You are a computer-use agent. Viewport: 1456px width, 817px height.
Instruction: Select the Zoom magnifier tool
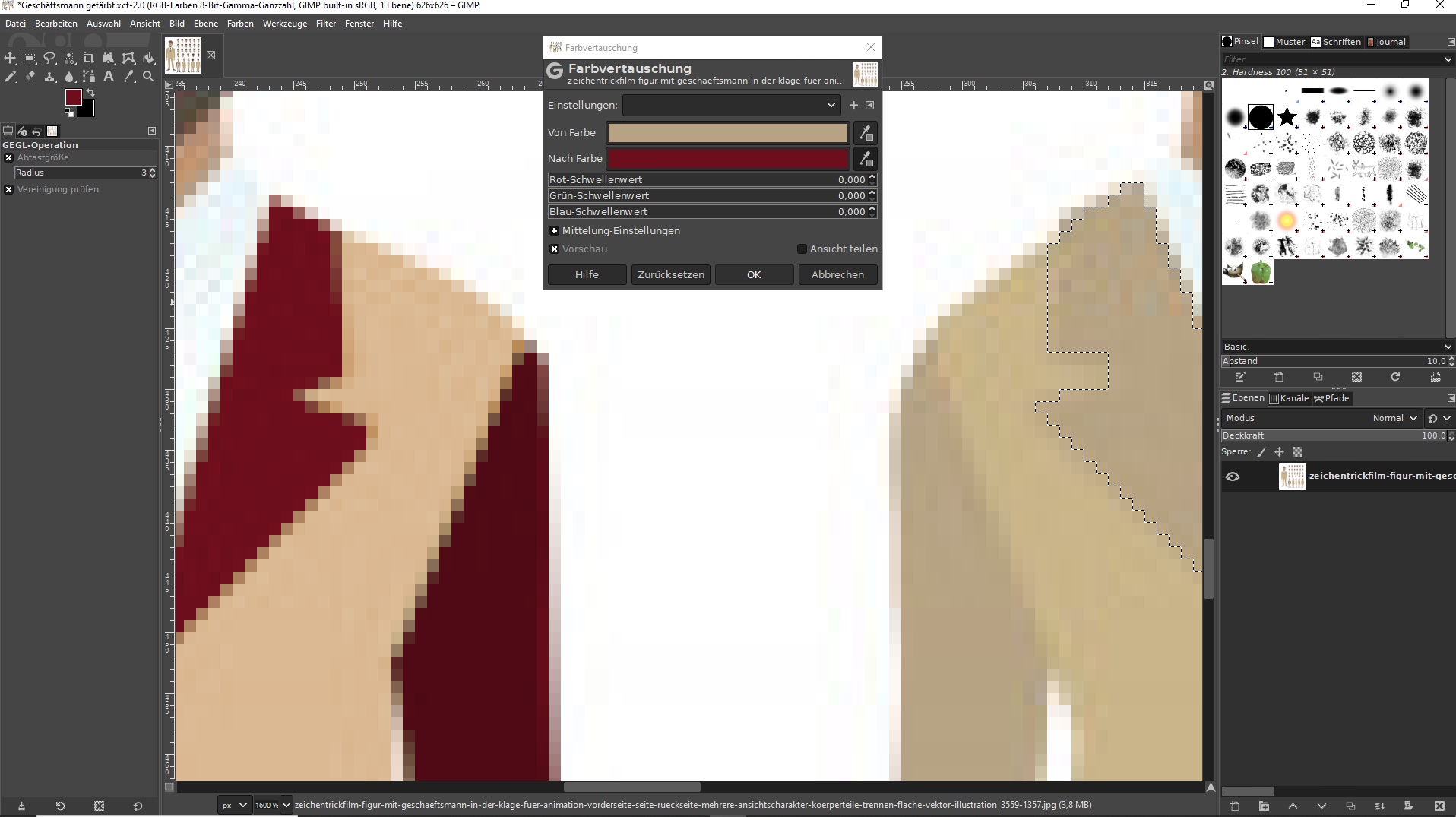[x=149, y=77]
